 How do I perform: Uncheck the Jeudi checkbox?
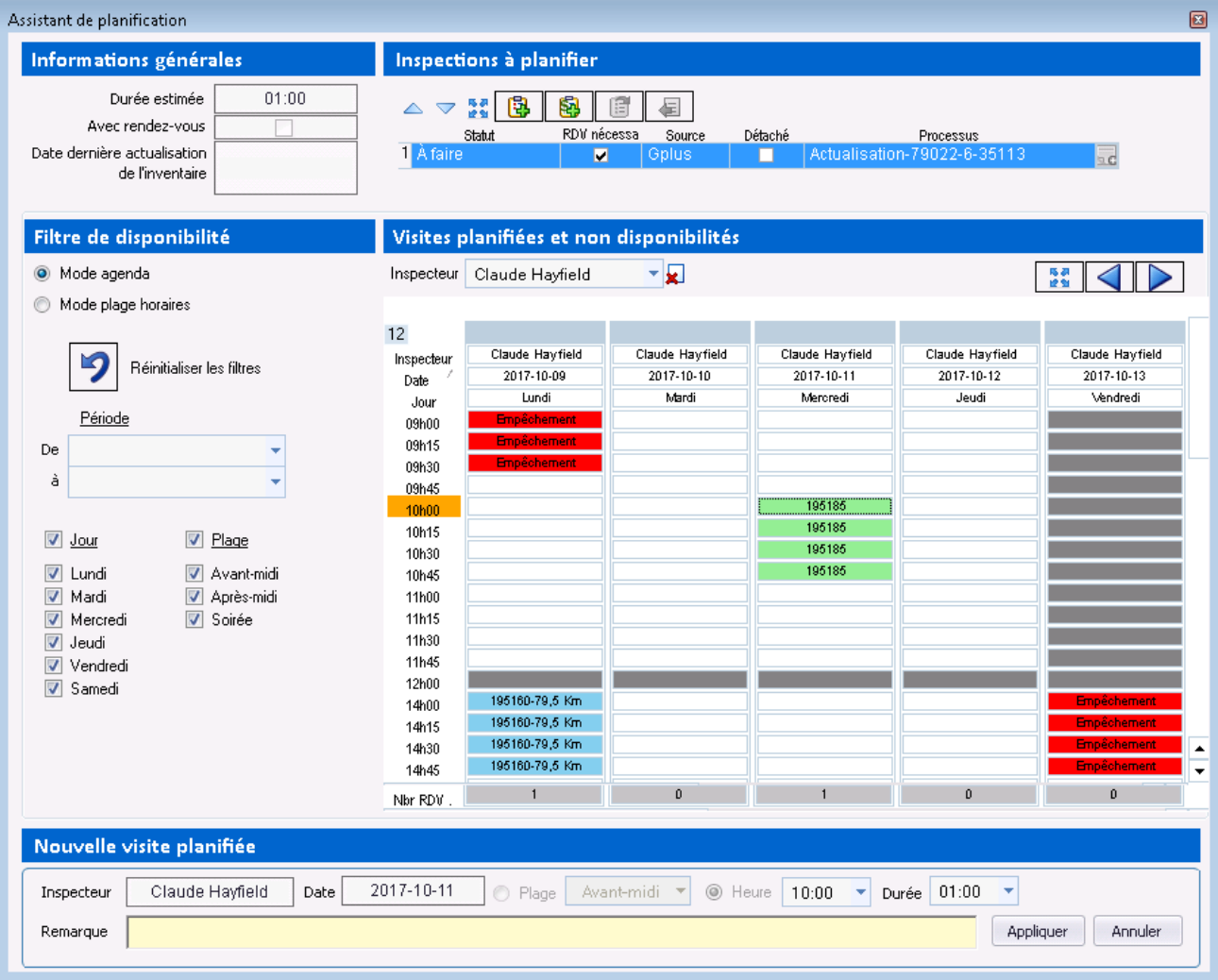pos(53,643)
